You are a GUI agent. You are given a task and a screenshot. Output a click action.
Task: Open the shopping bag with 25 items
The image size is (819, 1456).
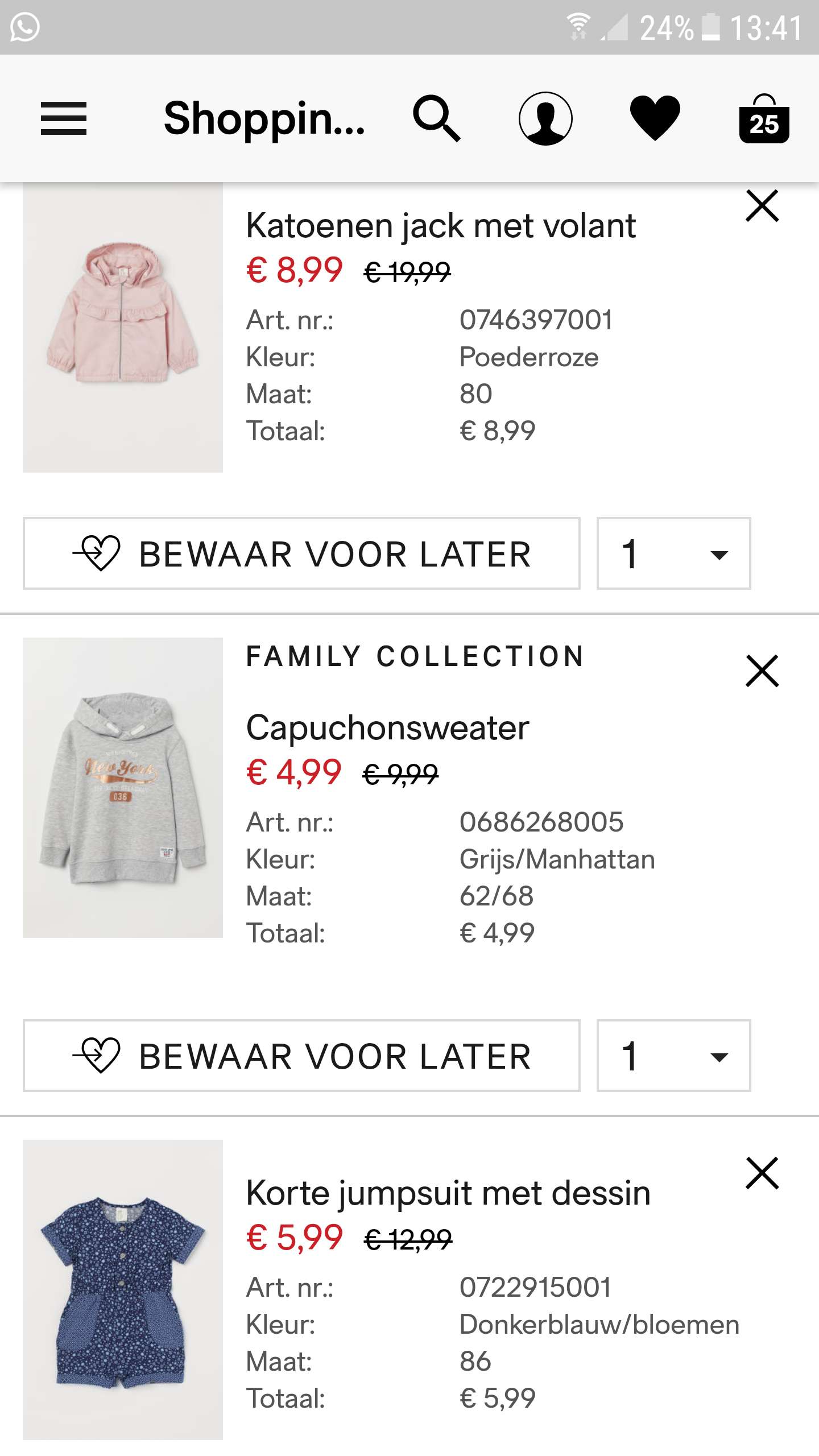[764, 119]
